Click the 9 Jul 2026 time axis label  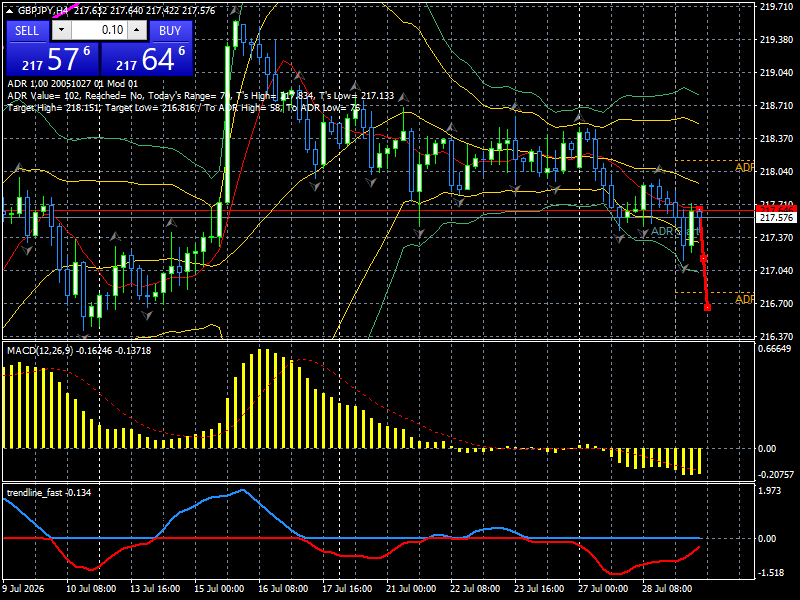pos(23,589)
